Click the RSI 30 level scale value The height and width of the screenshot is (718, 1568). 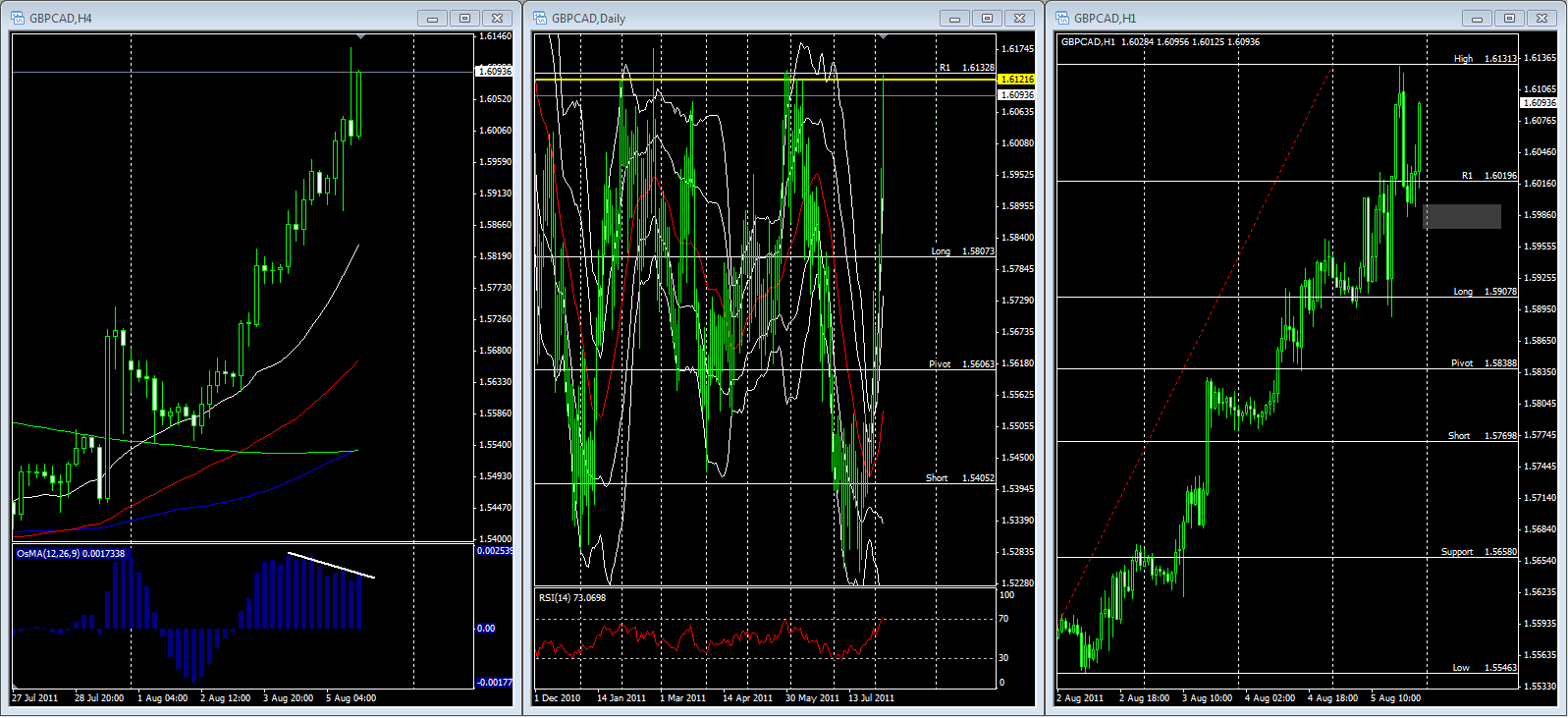(x=1003, y=658)
